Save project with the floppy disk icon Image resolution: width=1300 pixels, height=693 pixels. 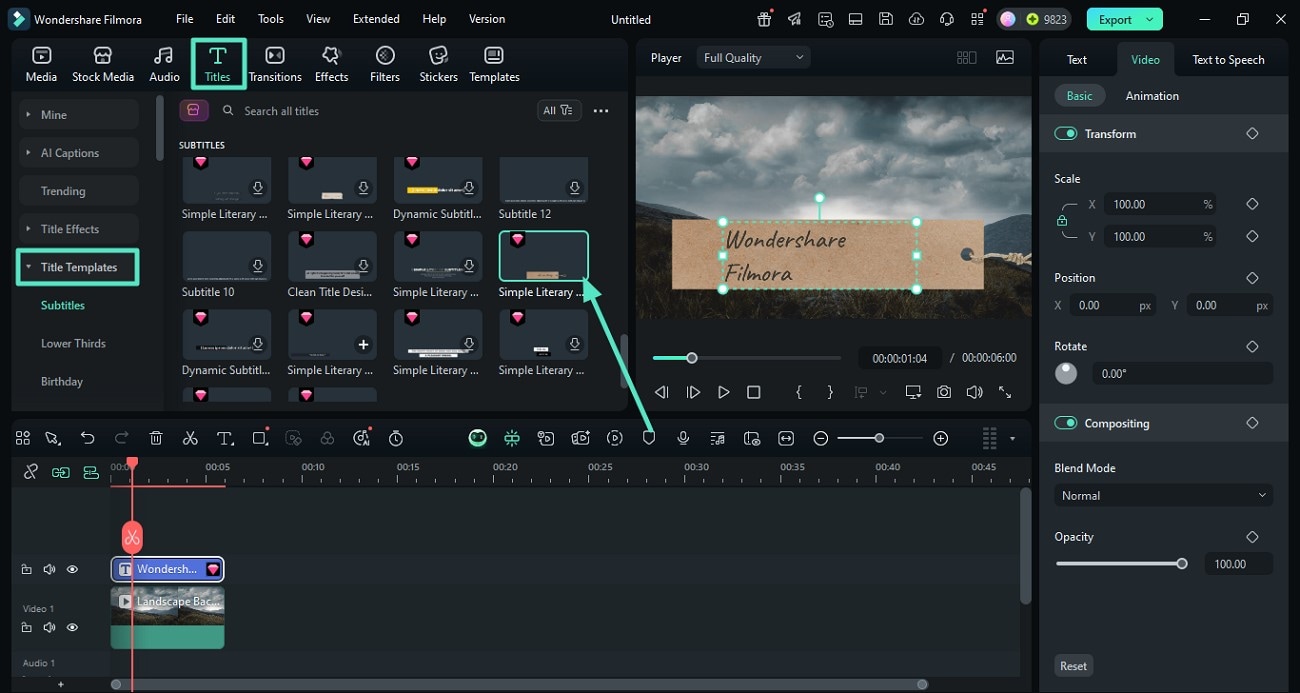point(886,19)
